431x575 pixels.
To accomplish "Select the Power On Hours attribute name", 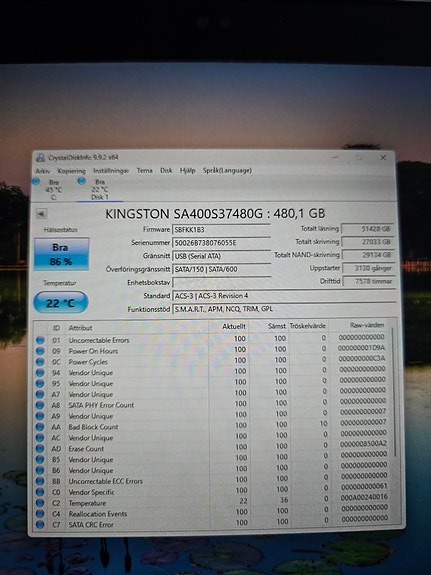I will [93, 351].
